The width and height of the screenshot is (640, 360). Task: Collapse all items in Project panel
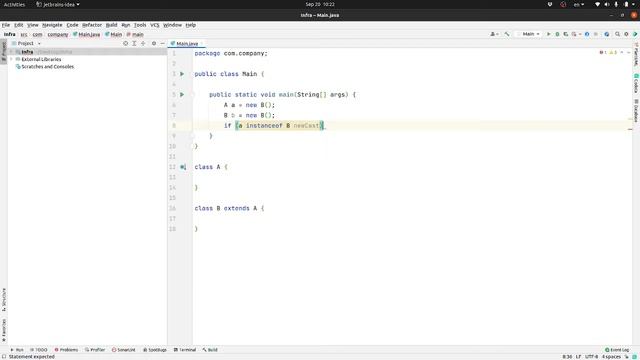pyautogui.click(x=143, y=43)
